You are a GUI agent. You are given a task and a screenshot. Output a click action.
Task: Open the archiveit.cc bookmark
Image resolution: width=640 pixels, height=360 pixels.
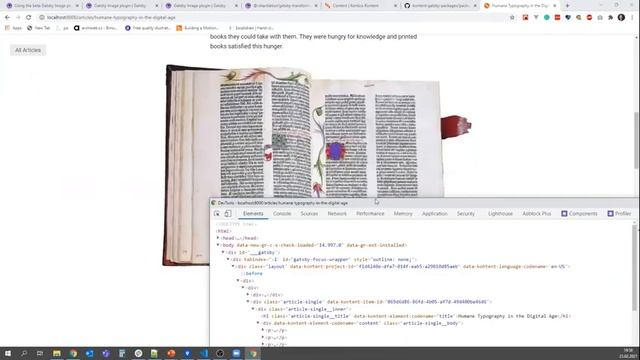tap(96, 28)
